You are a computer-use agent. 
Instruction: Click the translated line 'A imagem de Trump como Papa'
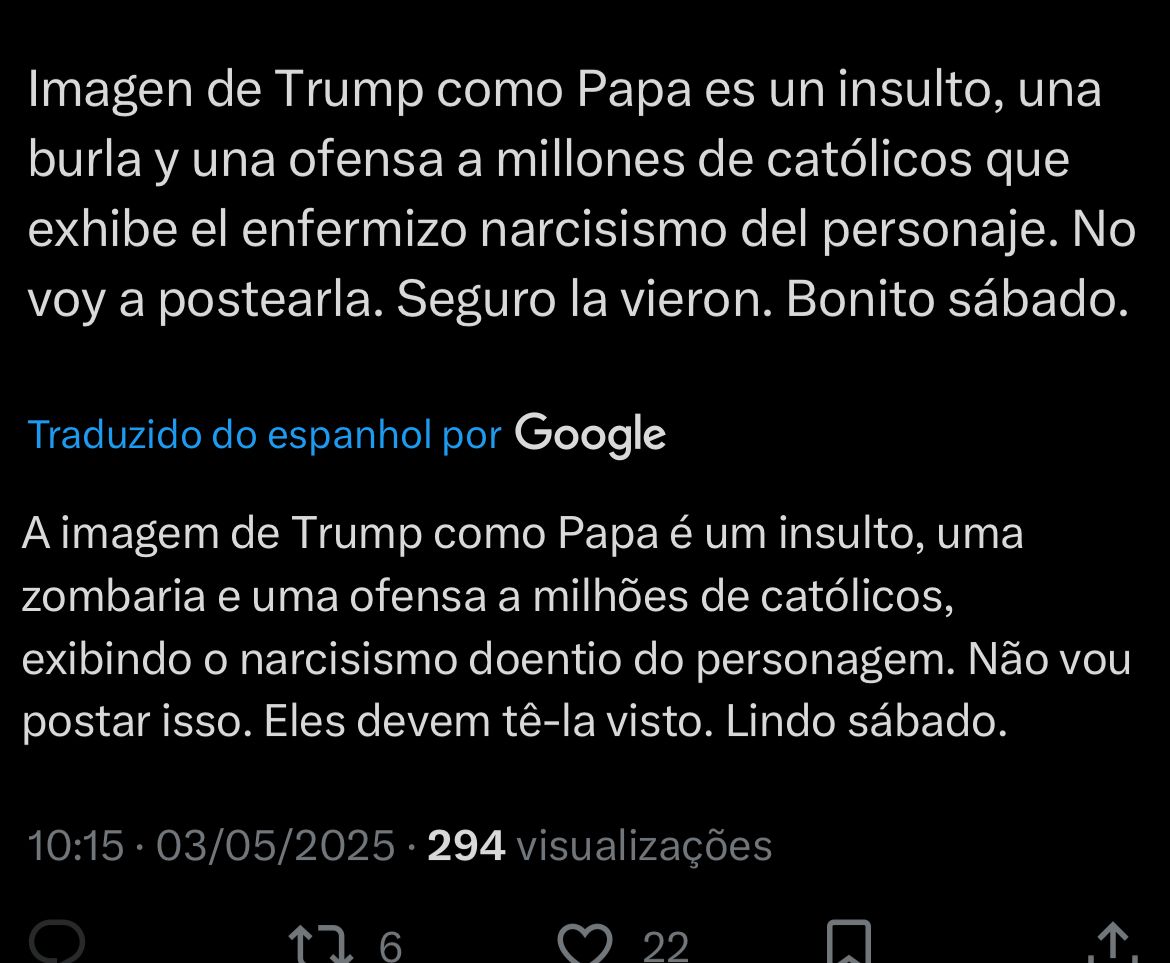(x=340, y=535)
